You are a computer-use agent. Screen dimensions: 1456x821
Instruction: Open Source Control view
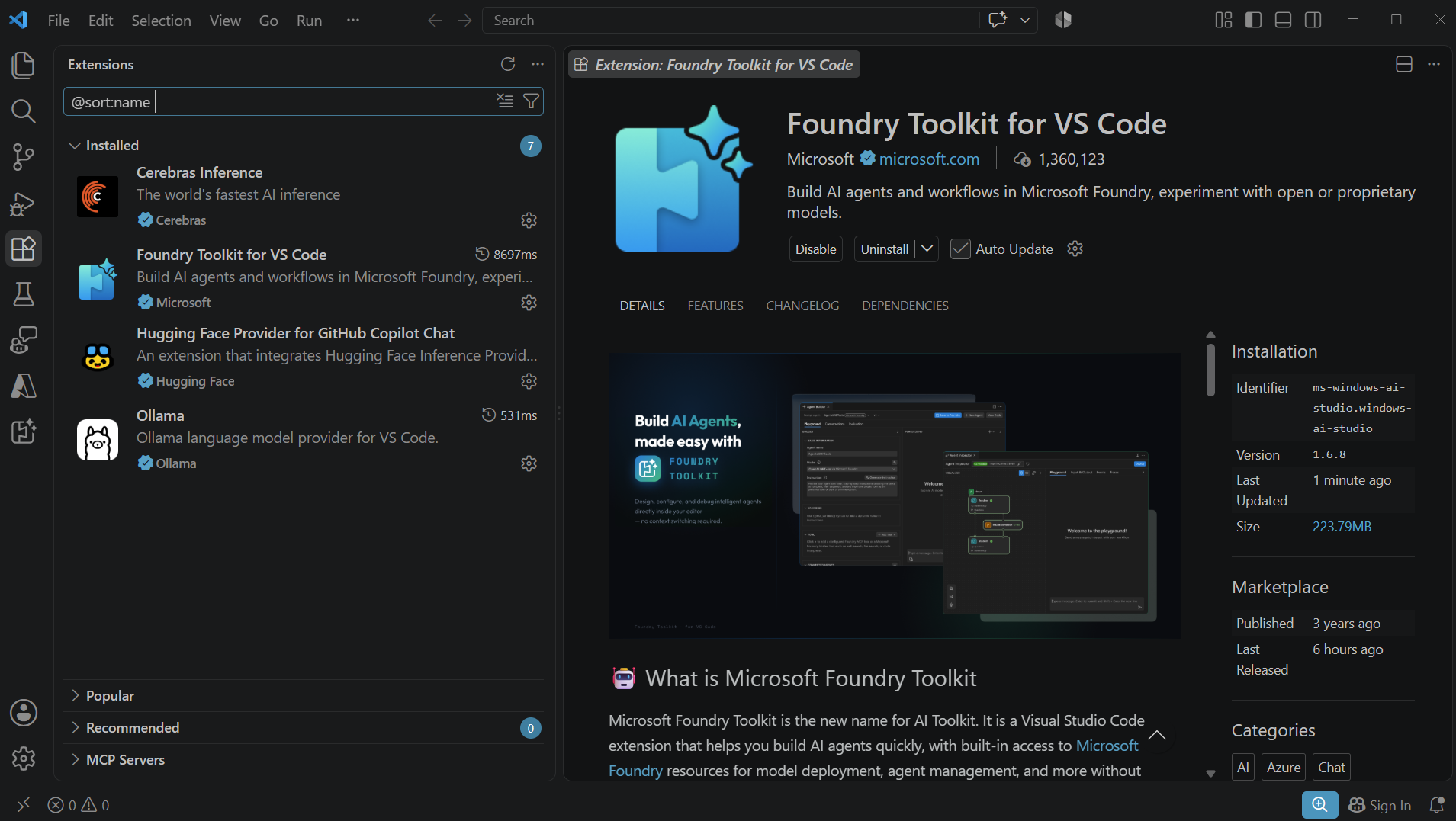(x=24, y=157)
